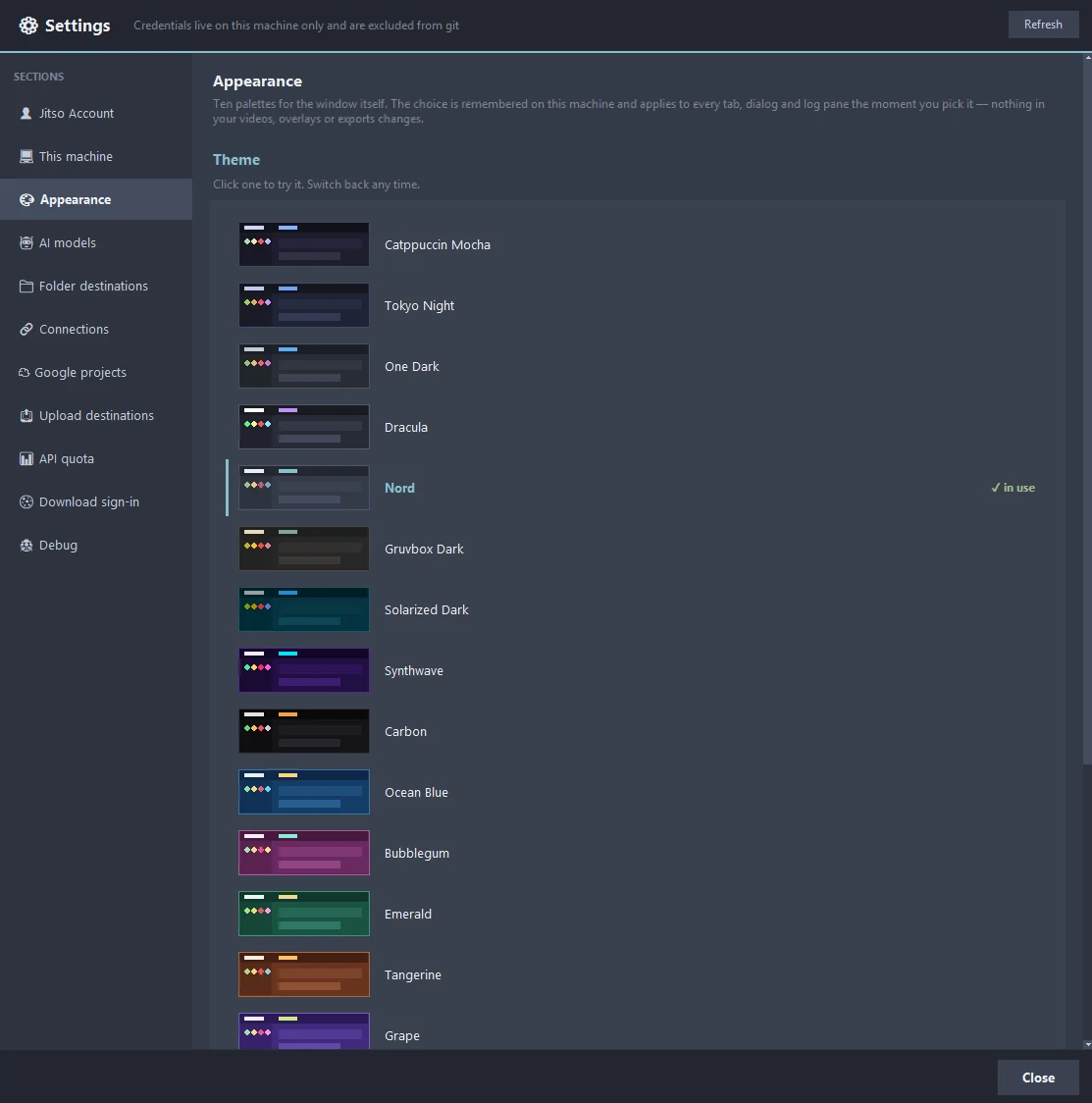Click the API quota chart icon
The width and height of the screenshot is (1092, 1103).
[x=26, y=458]
